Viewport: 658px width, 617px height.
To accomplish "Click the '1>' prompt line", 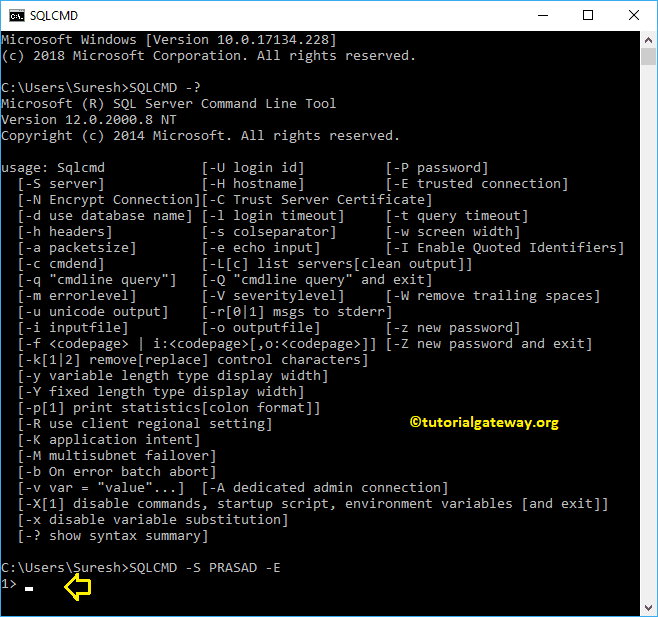I will [x=9, y=584].
